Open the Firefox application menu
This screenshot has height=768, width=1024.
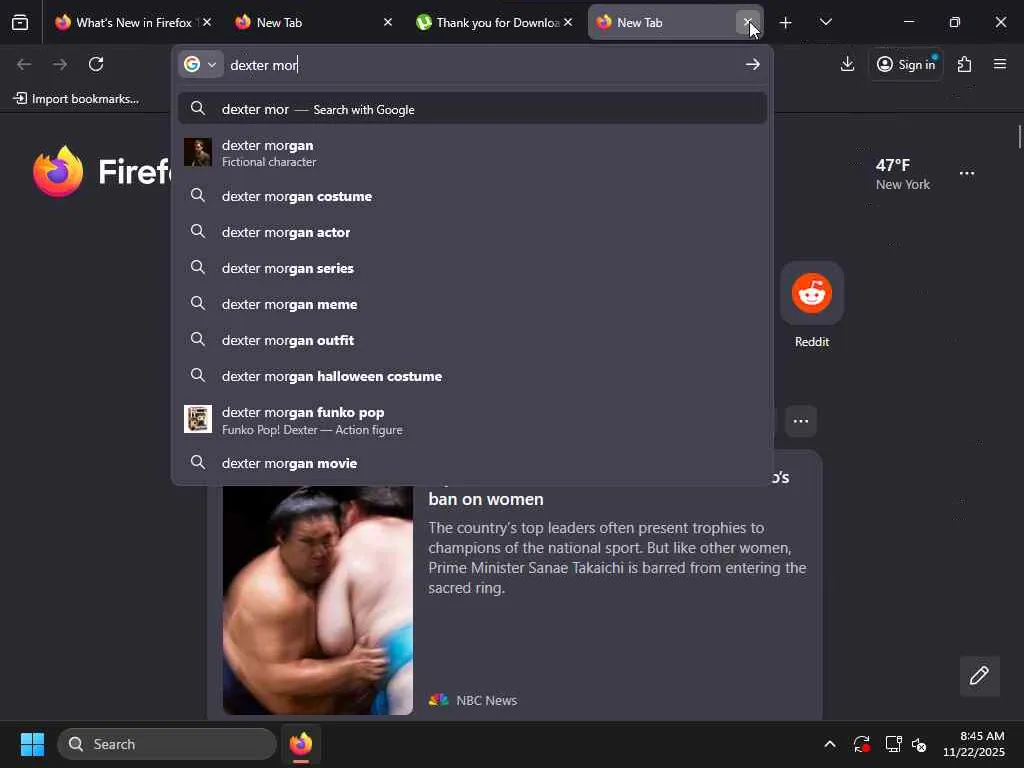[1000, 64]
